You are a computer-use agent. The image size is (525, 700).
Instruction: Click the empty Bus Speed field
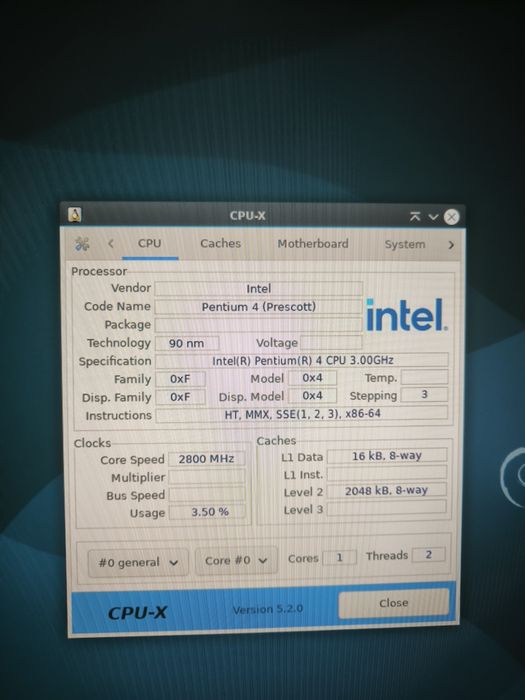pos(206,494)
